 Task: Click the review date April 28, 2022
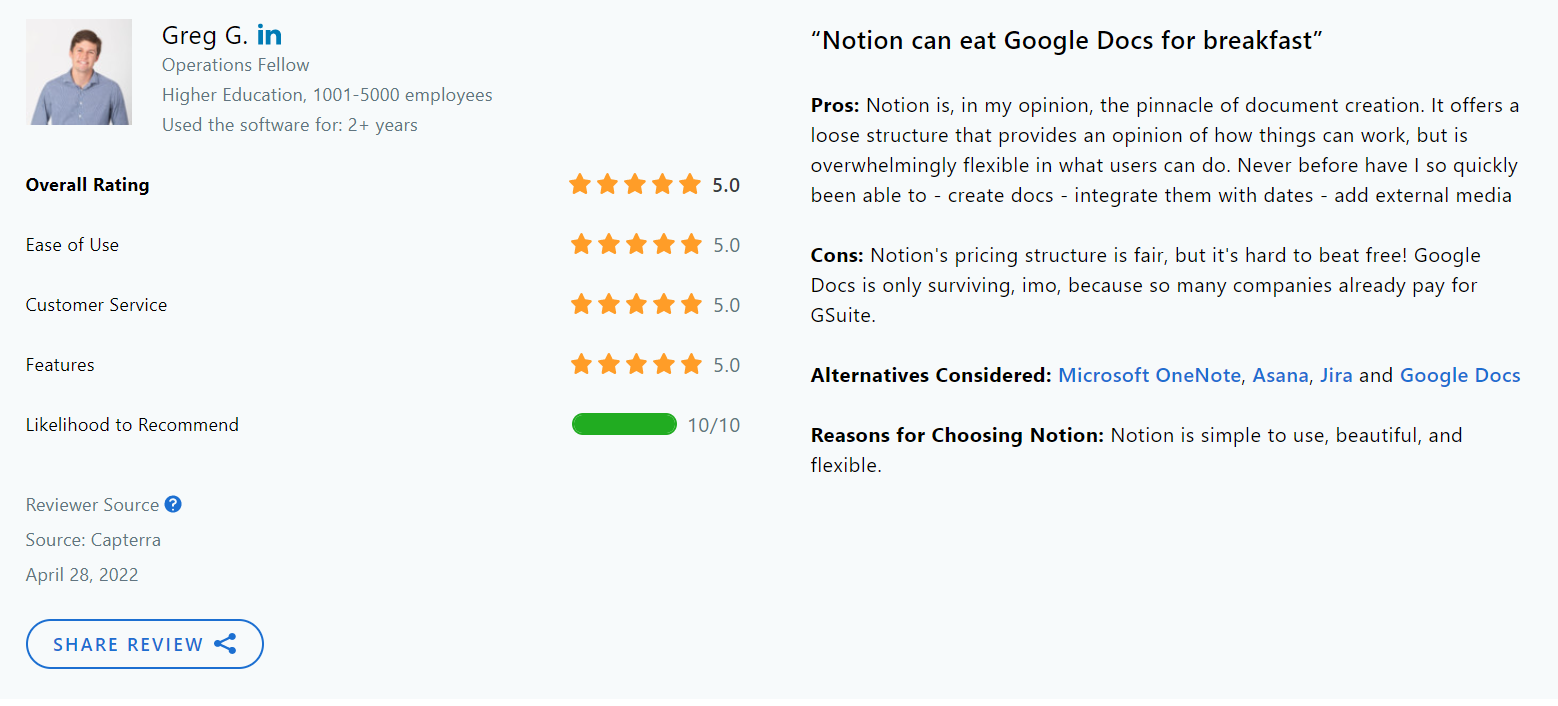coord(82,574)
